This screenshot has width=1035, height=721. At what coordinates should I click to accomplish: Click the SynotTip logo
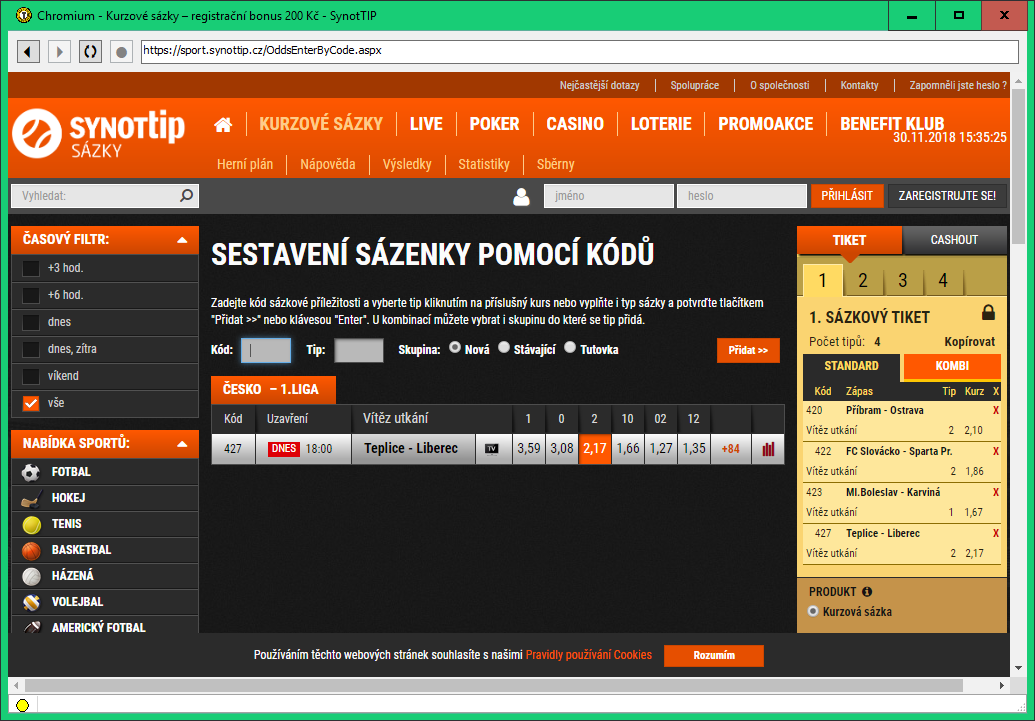click(98, 134)
